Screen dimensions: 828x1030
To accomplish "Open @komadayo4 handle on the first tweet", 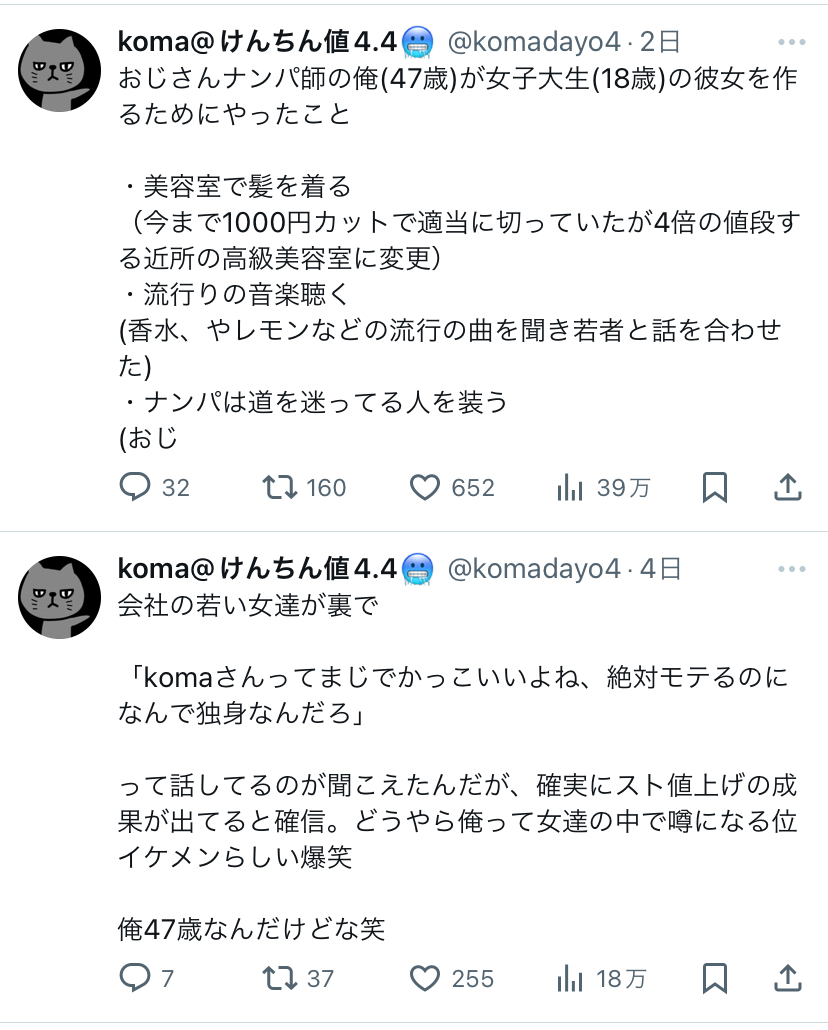I will 534,42.
